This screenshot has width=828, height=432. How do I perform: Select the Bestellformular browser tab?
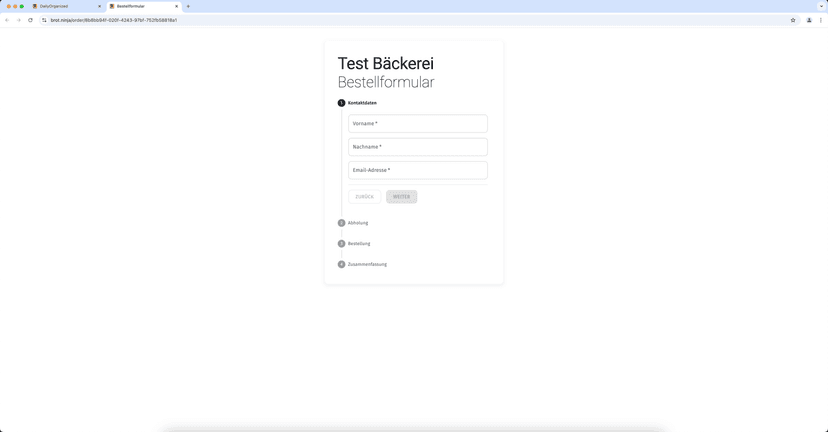(144, 6)
